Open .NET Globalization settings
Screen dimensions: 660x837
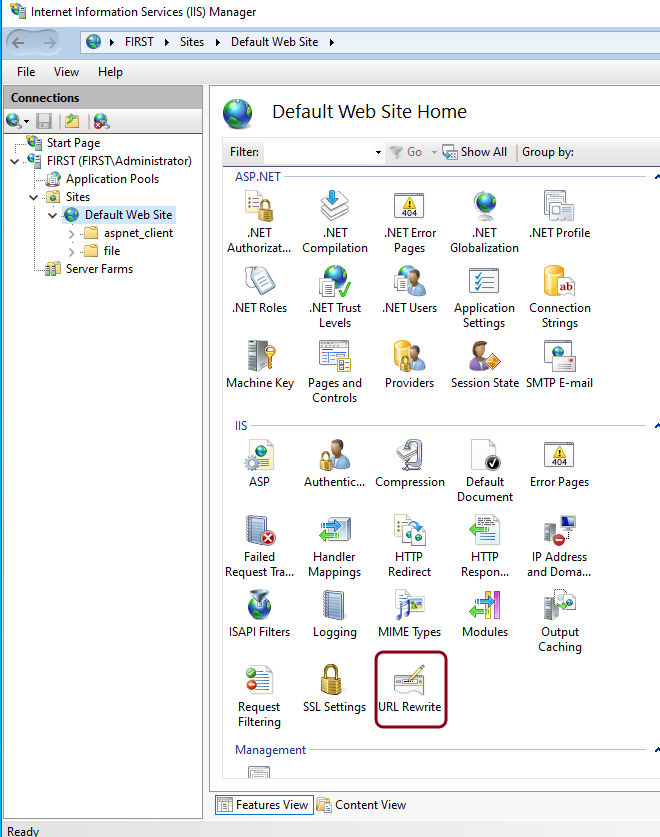[484, 223]
